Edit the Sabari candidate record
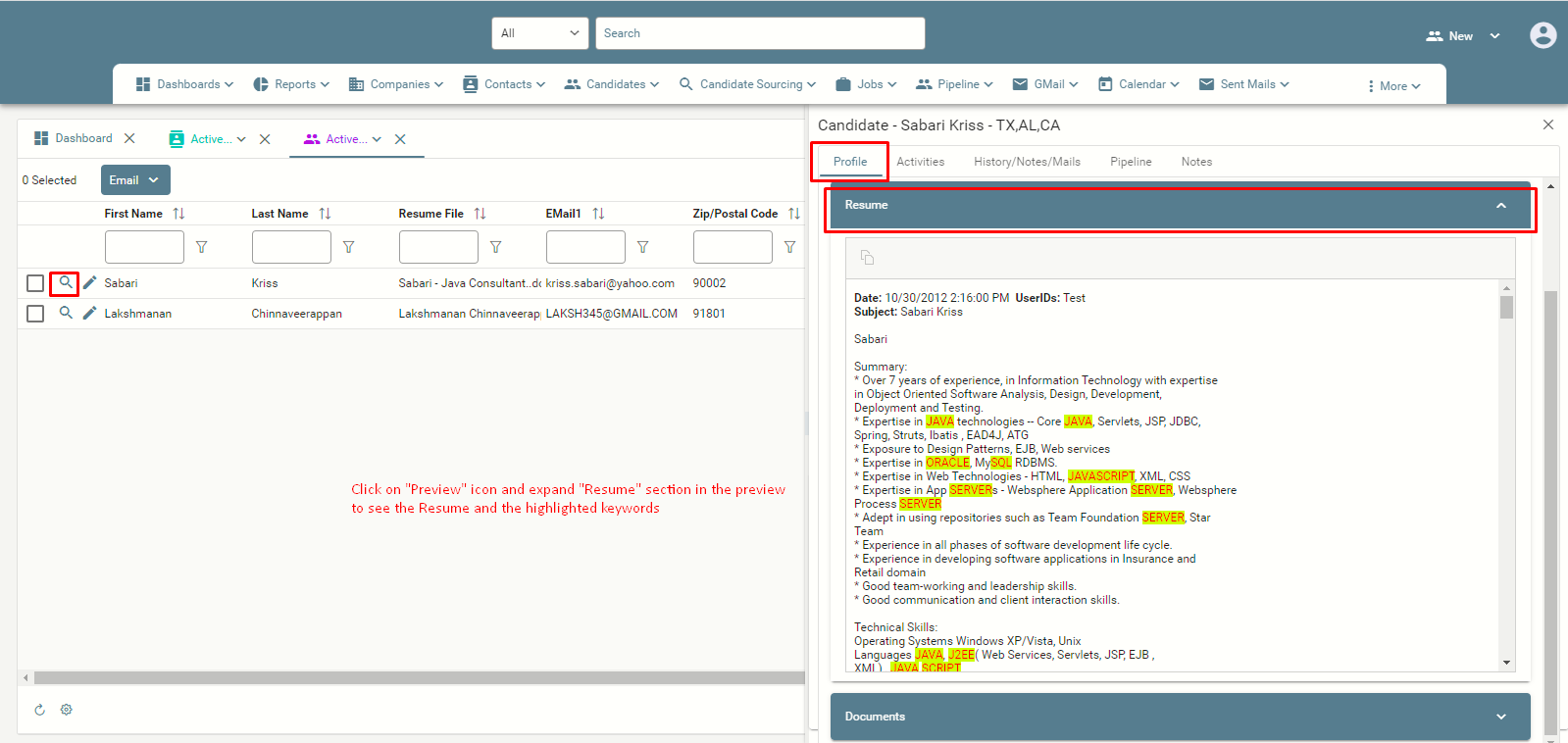The image size is (1568, 743). tap(89, 283)
